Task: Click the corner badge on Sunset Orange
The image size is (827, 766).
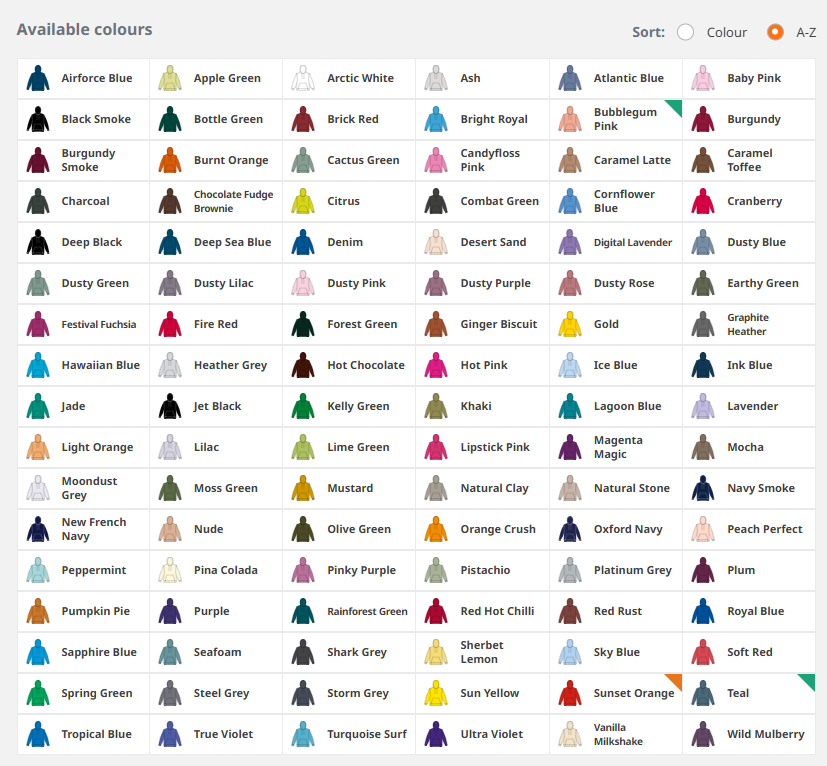Action: click(674, 679)
